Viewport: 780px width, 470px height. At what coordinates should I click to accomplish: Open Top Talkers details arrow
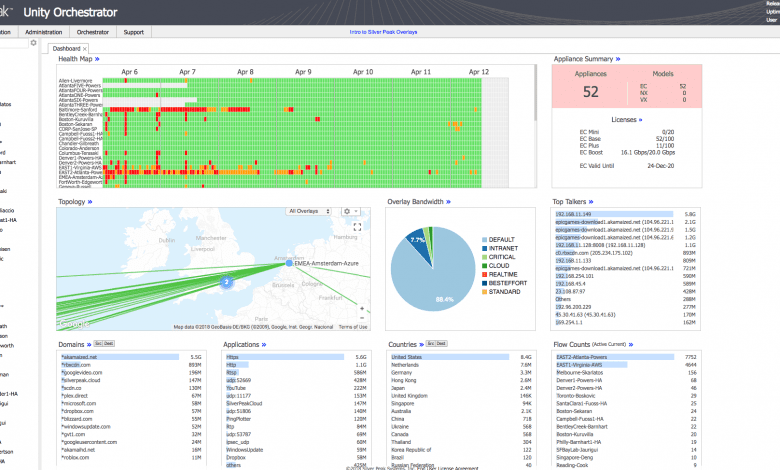[591, 202]
